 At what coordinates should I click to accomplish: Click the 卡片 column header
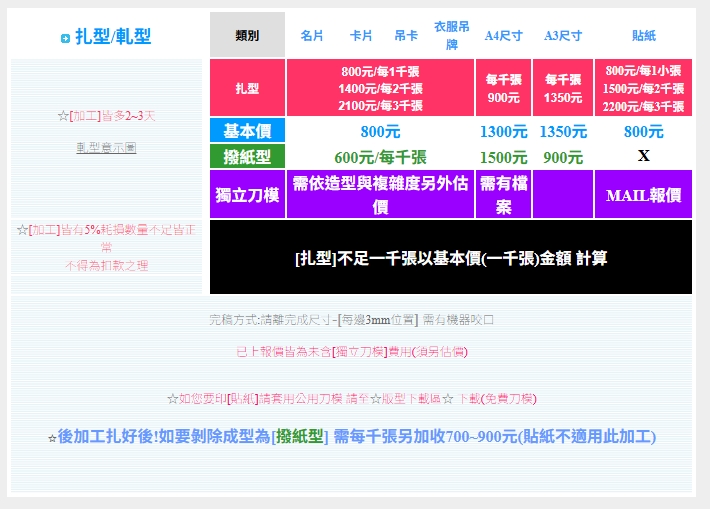(x=361, y=35)
